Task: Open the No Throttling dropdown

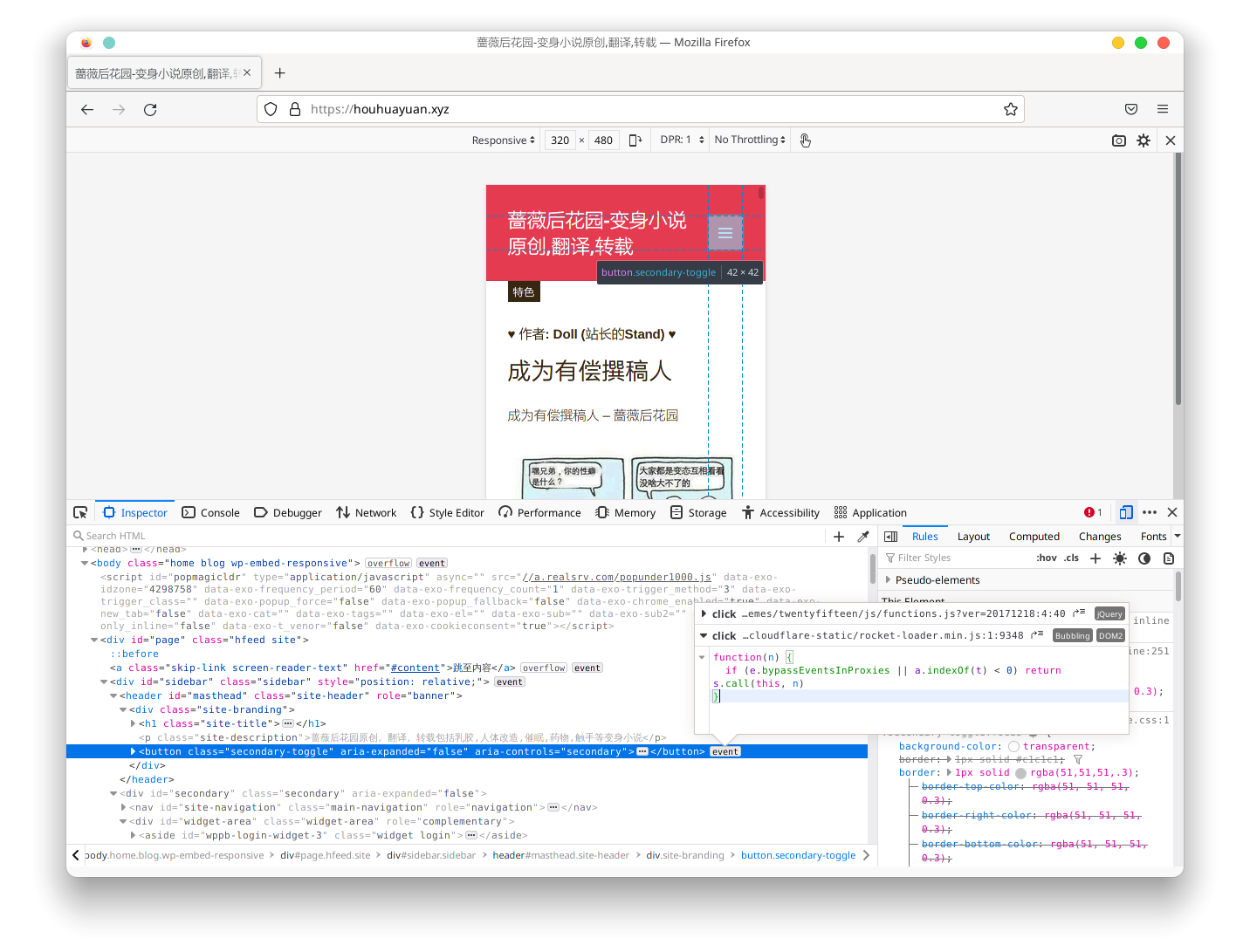Action: [749, 140]
